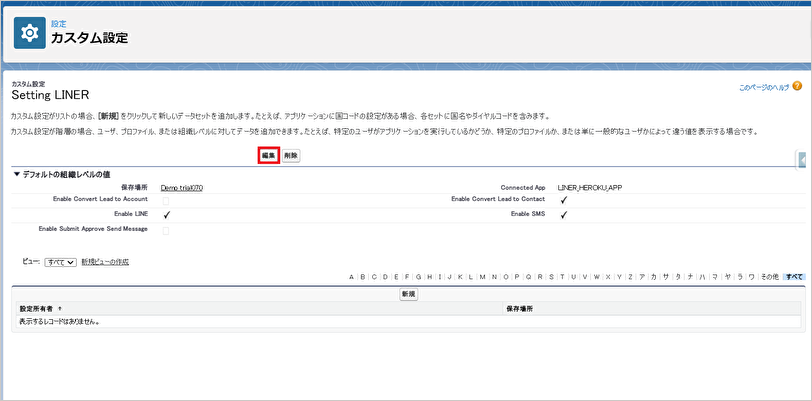Filter list by kana カ
This screenshot has width=812, height=401.
pyautogui.click(x=654, y=277)
